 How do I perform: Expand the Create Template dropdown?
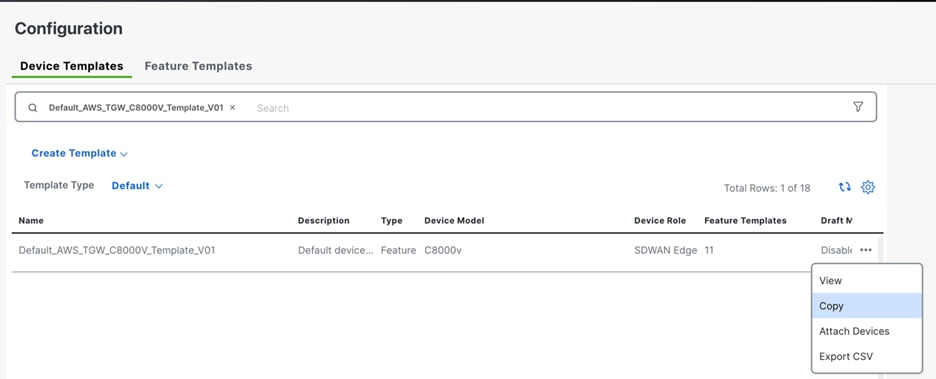point(79,153)
